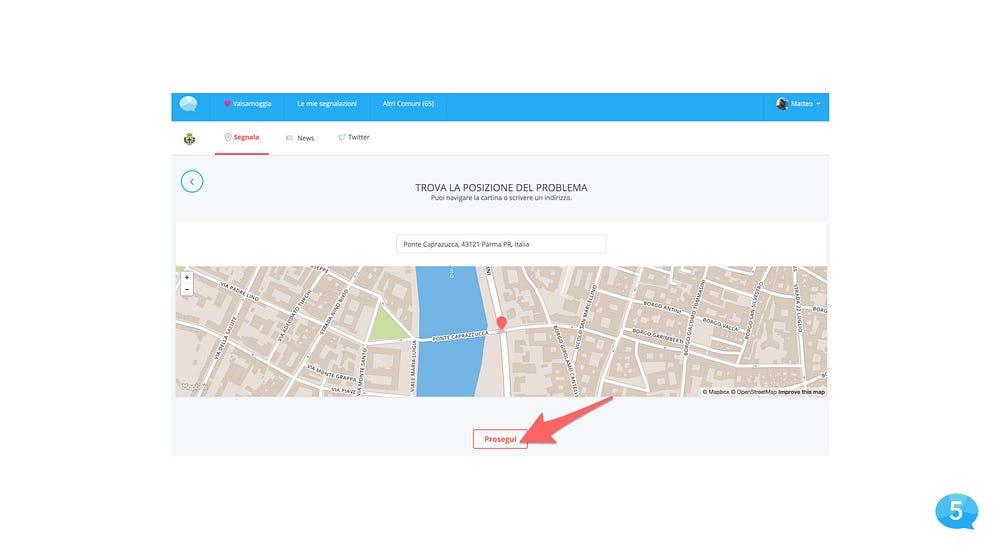
Task: Open the OpenStreetMap attribution link
Action: click(754, 392)
